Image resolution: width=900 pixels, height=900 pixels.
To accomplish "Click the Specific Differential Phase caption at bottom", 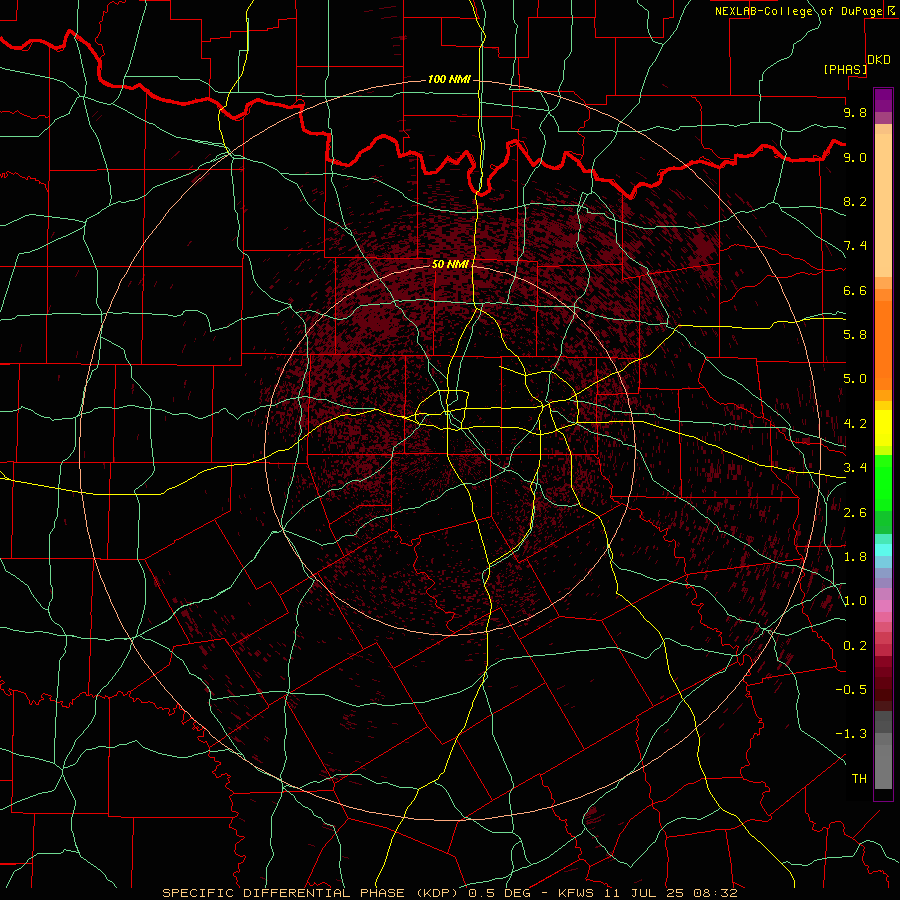I will [x=449, y=893].
